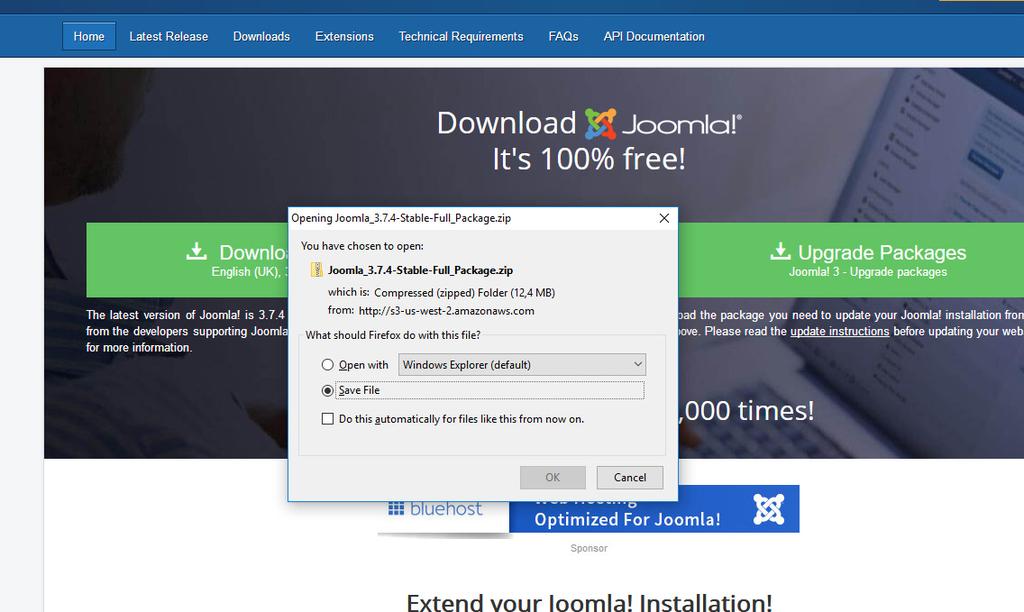Image resolution: width=1024 pixels, height=612 pixels.
Task: Expand the Windows Explorer (default) dropdown
Action: click(522, 364)
